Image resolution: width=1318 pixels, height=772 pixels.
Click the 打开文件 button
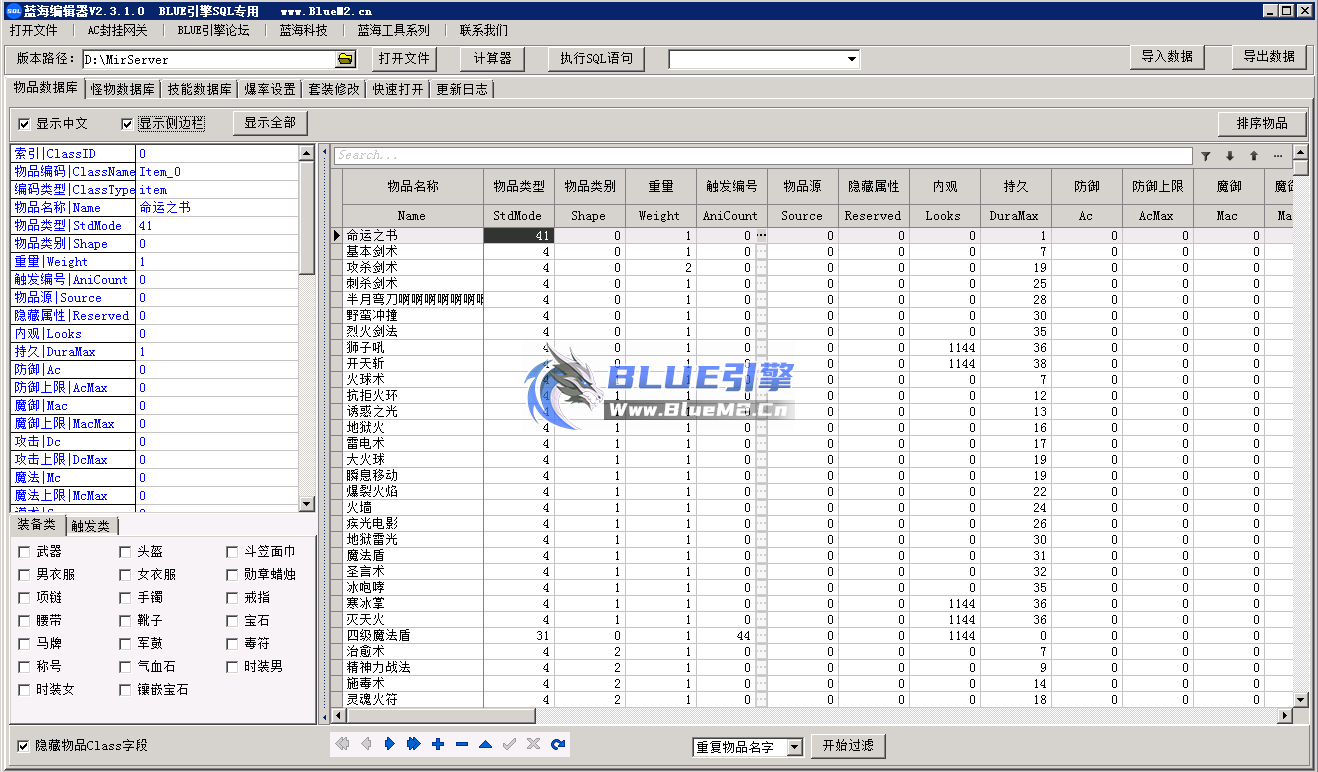(x=404, y=59)
